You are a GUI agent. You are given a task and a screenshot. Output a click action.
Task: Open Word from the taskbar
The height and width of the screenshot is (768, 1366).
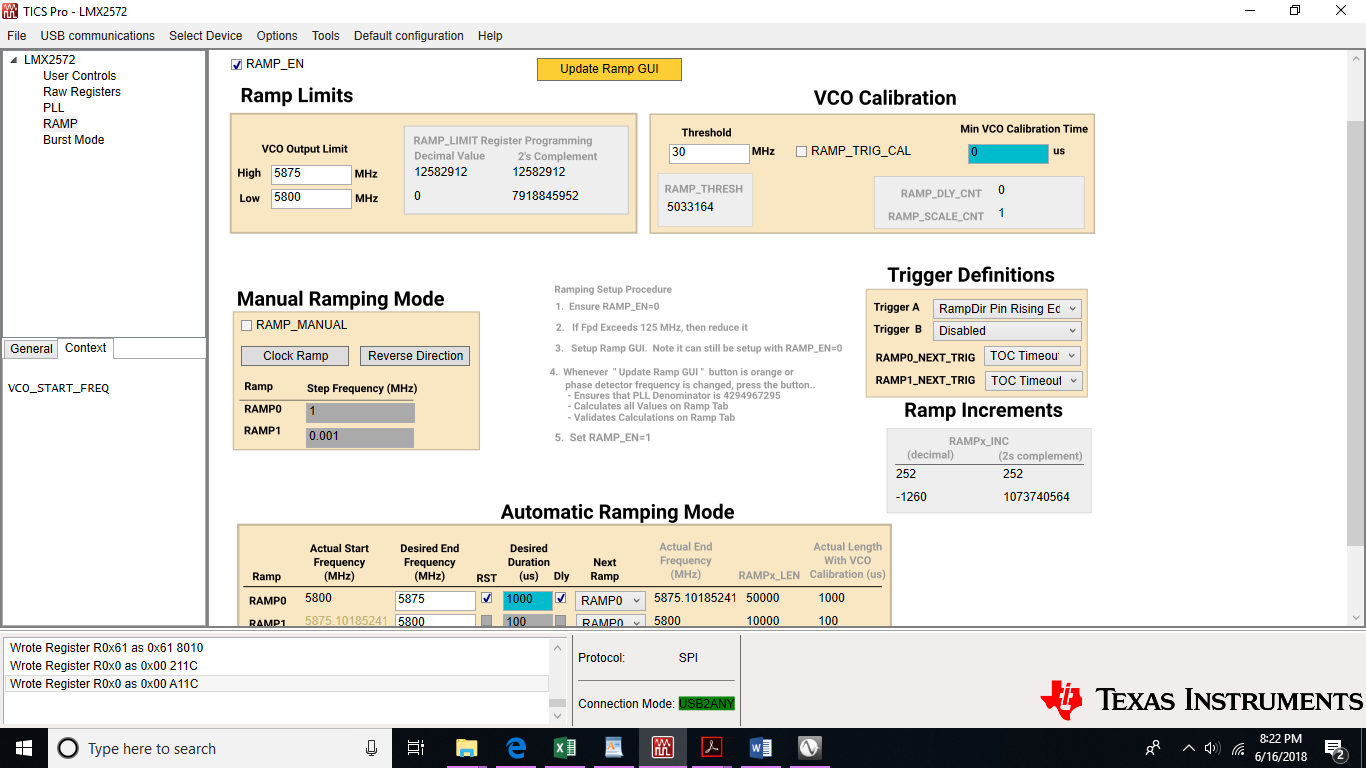click(760, 748)
